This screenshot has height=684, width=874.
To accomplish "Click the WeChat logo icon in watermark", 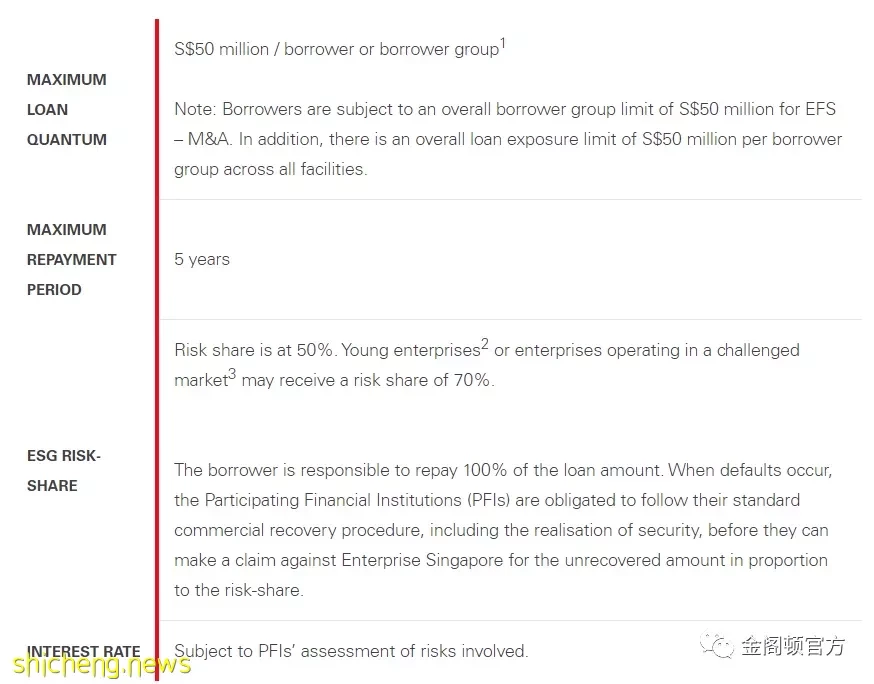I will (x=717, y=646).
